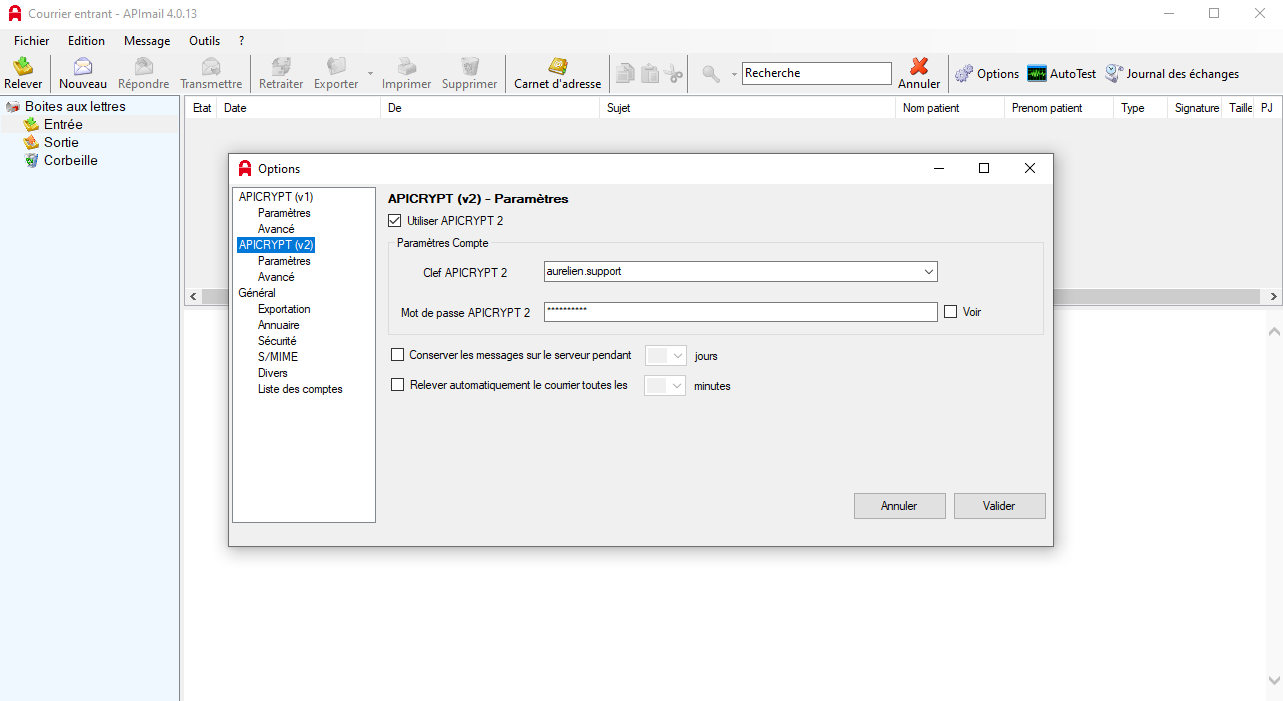Click the Transmettre toolbar icon
Viewport: 1283px width, 701px height.
211,67
